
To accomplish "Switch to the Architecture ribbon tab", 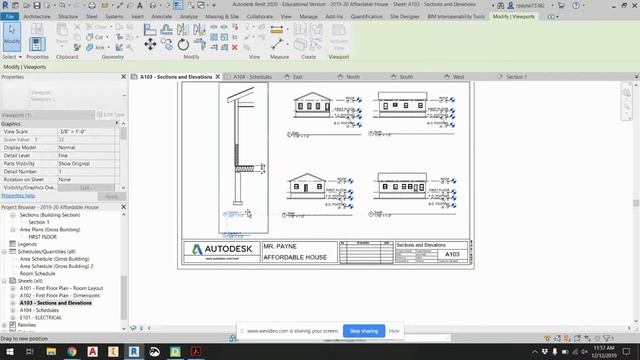I will coord(37,16).
